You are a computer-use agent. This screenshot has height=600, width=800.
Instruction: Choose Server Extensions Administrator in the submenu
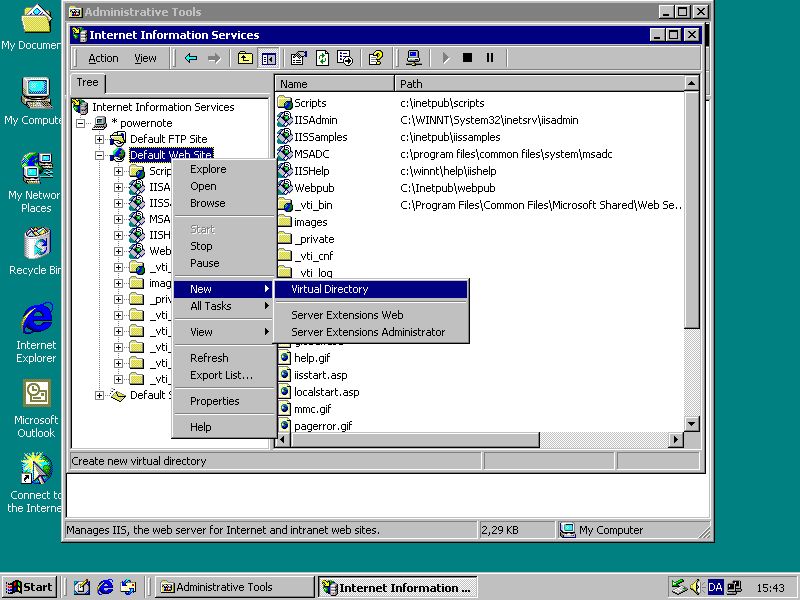367,332
